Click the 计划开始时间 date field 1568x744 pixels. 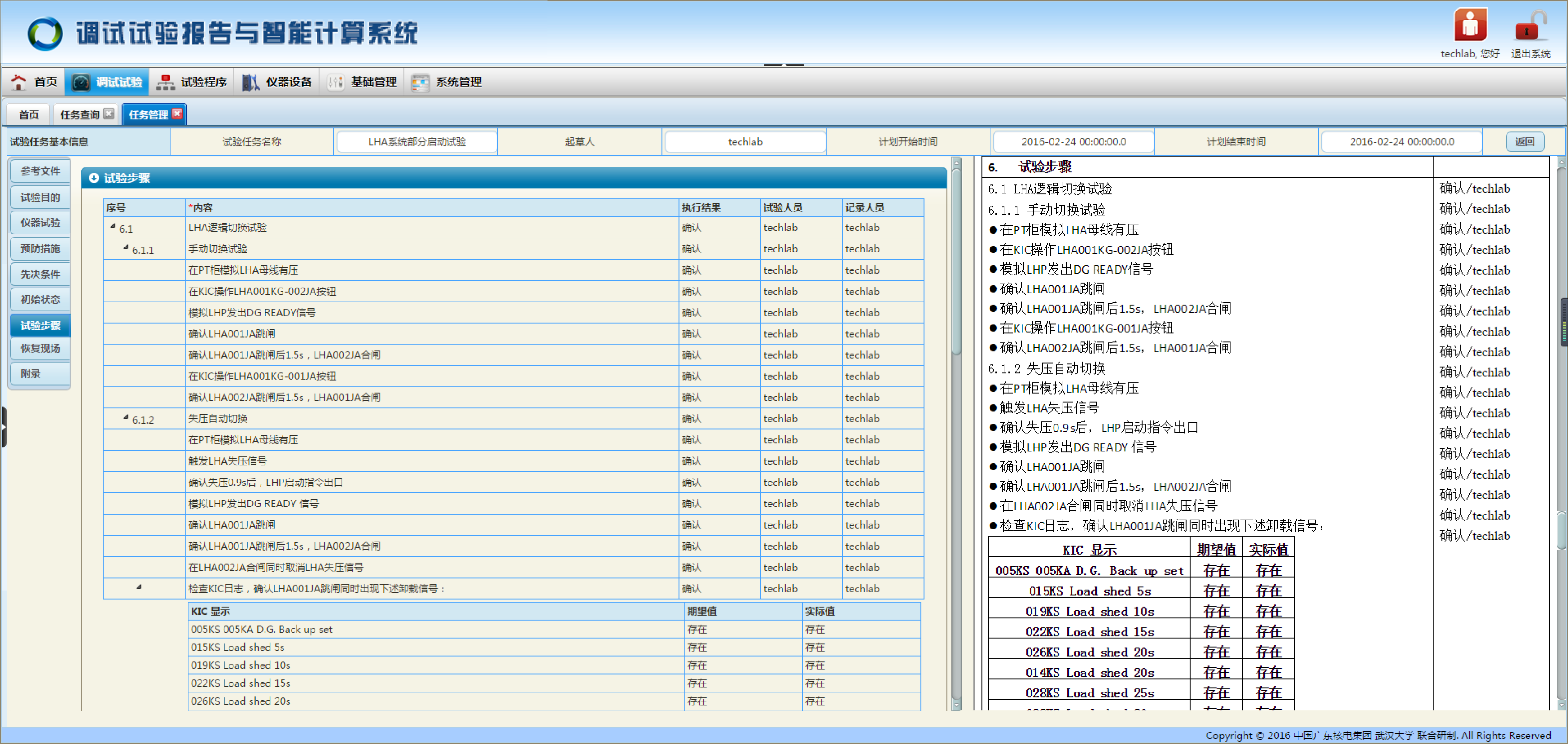pyautogui.click(x=1073, y=142)
